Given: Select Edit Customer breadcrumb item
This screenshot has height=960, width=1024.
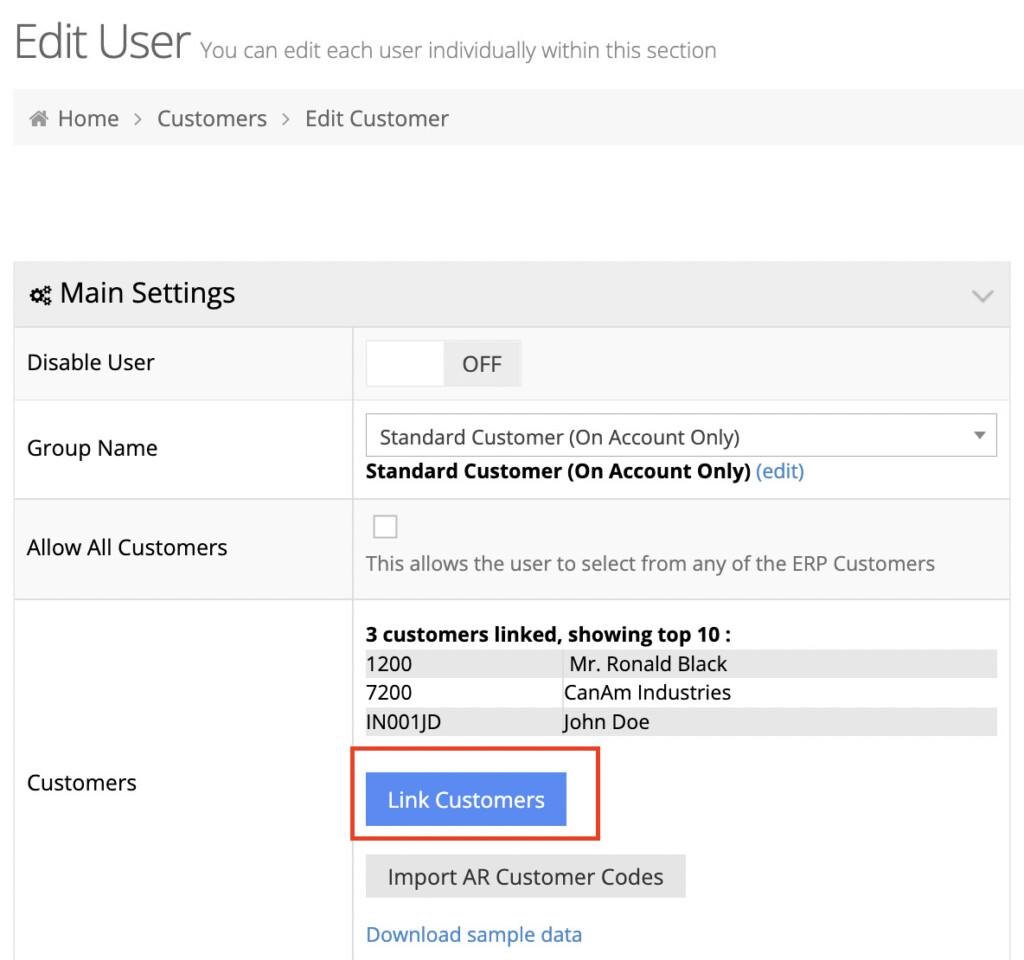Looking at the screenshot, I should pyautogui.click(x=376, y=119).
